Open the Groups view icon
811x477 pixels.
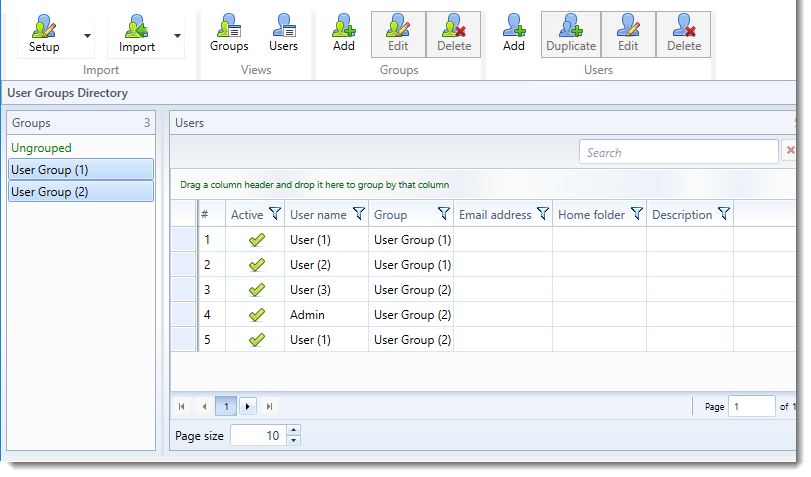[x=229, y=34]
